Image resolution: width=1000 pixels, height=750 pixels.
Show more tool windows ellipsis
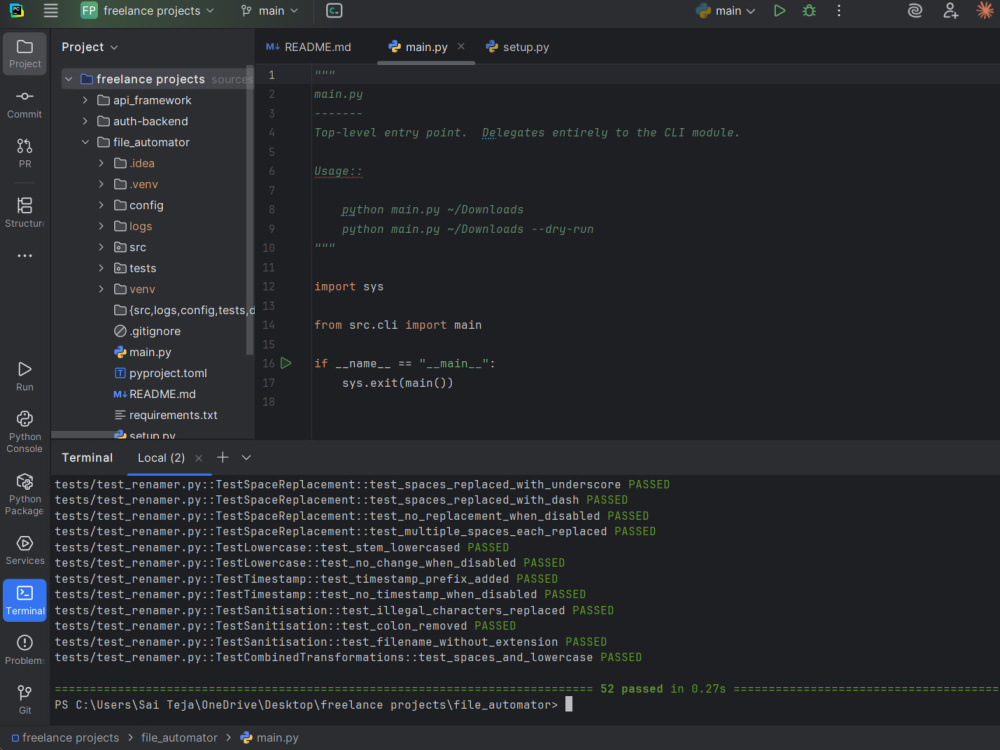[25, 256]
